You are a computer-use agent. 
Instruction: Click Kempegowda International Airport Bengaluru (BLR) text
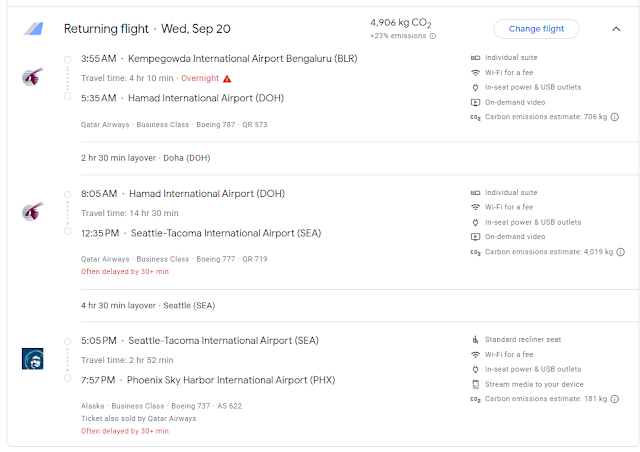pos(242,59)
